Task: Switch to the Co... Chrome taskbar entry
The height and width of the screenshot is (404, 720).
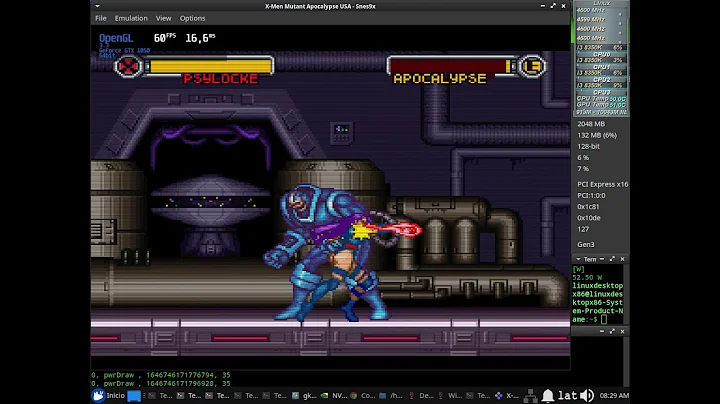Action: [x=363, y=395]
